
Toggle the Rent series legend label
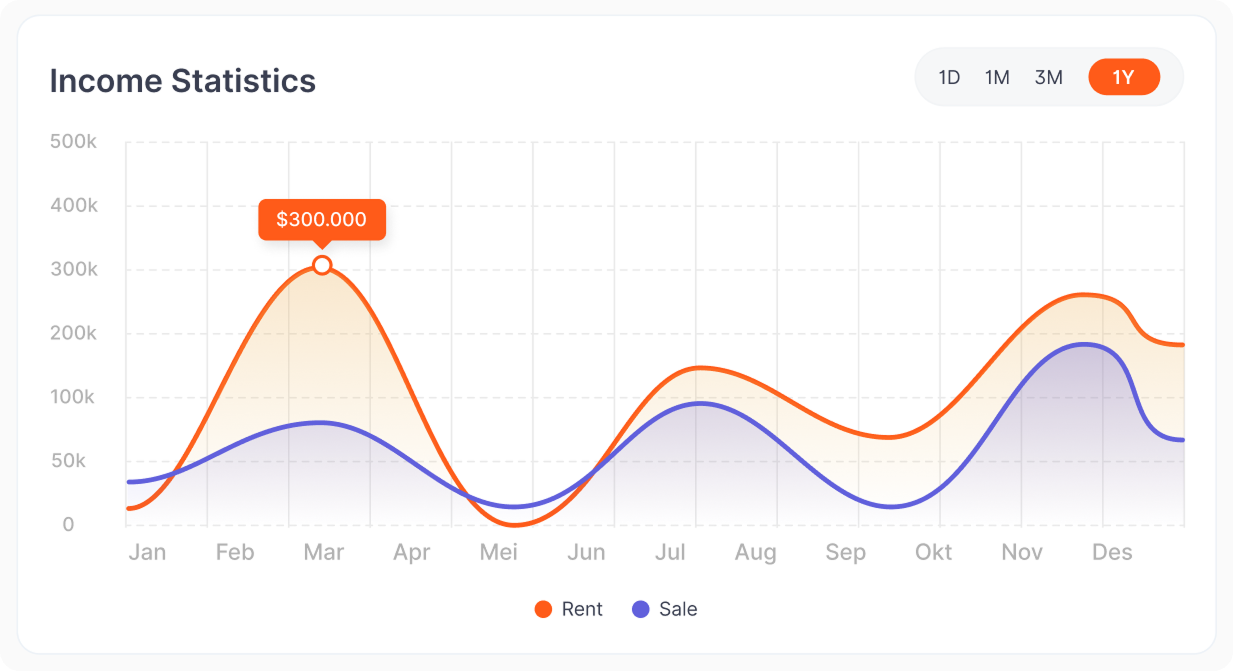point(582,609)
